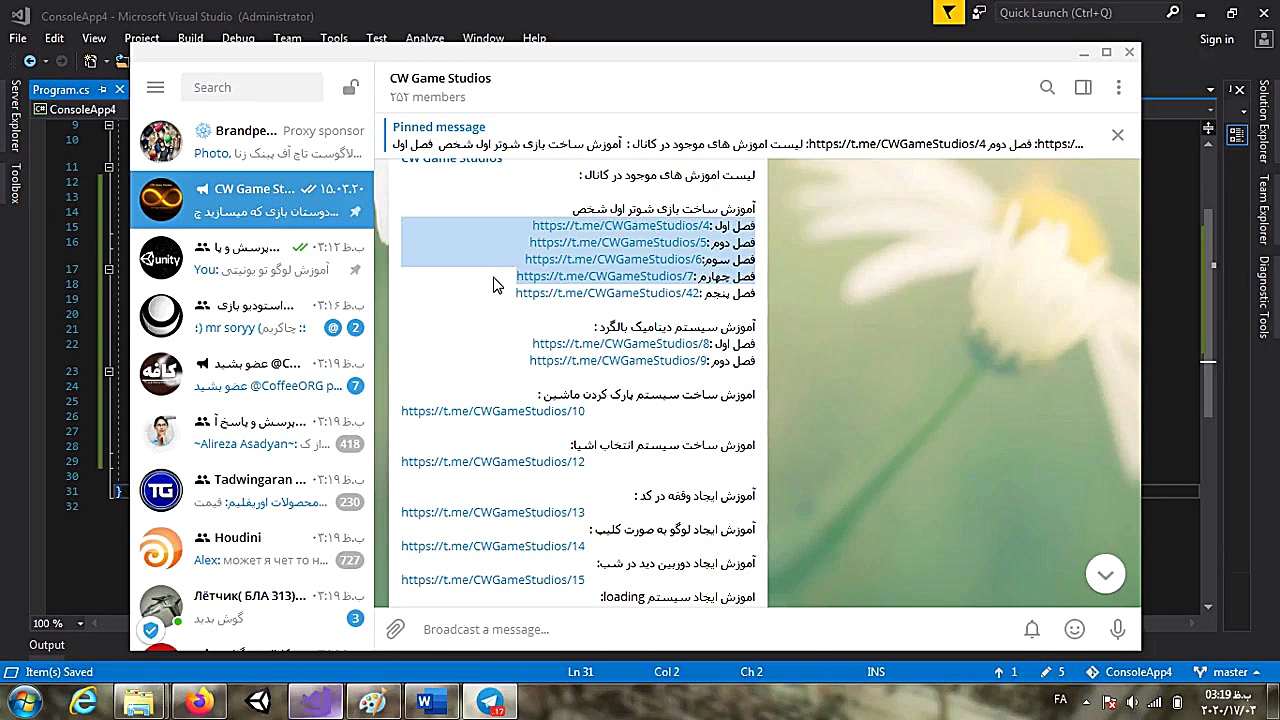Image resolution: width=1280 pixels, height=720 pixels.
Task: Open the Output panel tab
Action: point(47,645)
